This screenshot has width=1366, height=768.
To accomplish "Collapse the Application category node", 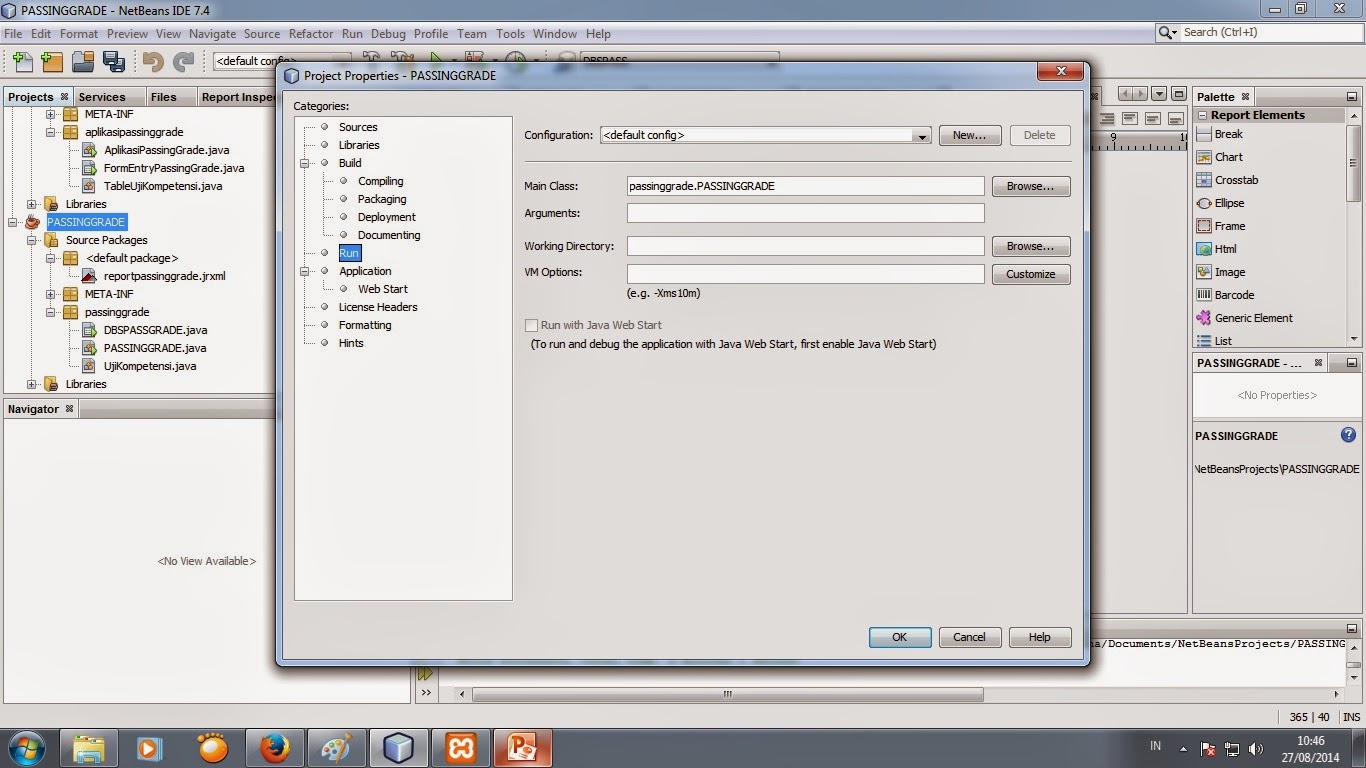I will tap(304, 271).
